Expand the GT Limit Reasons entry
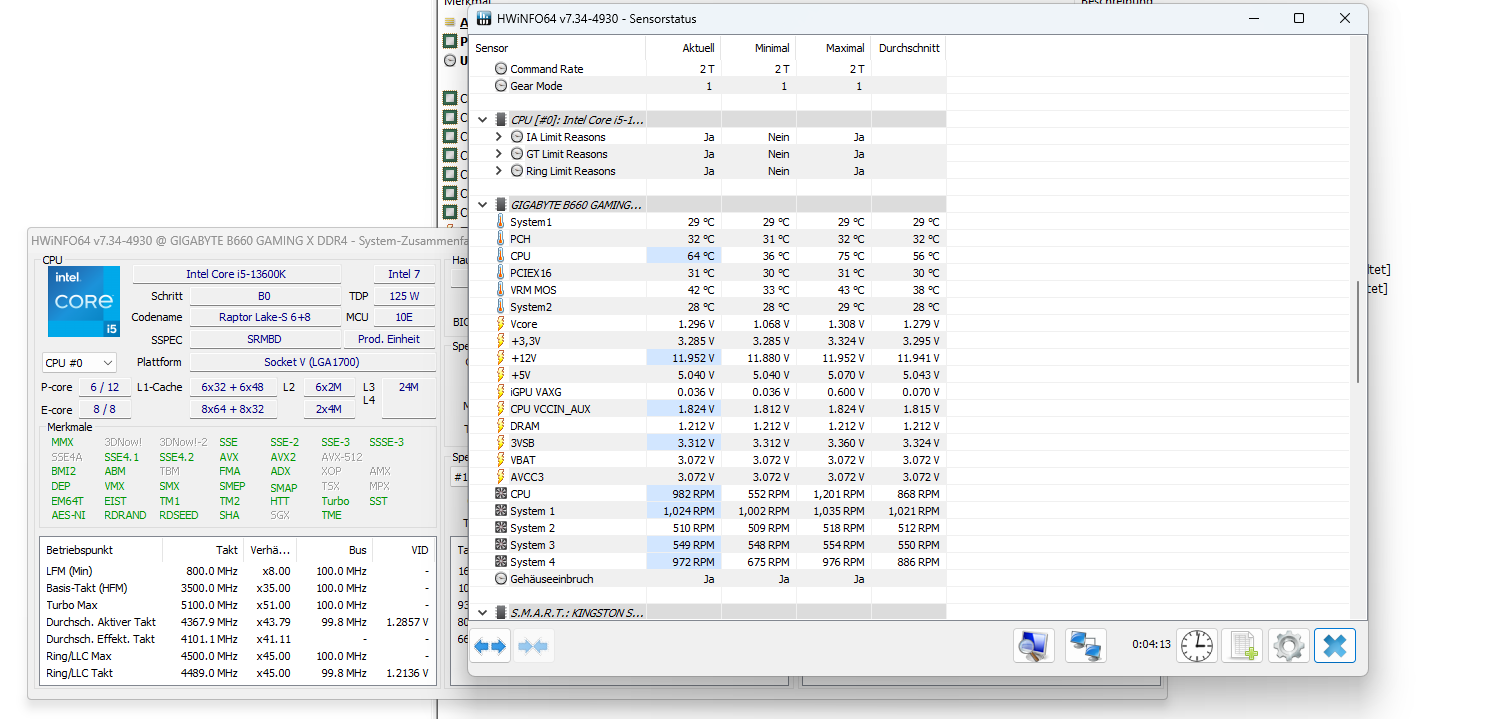 [x=496, y=153]
